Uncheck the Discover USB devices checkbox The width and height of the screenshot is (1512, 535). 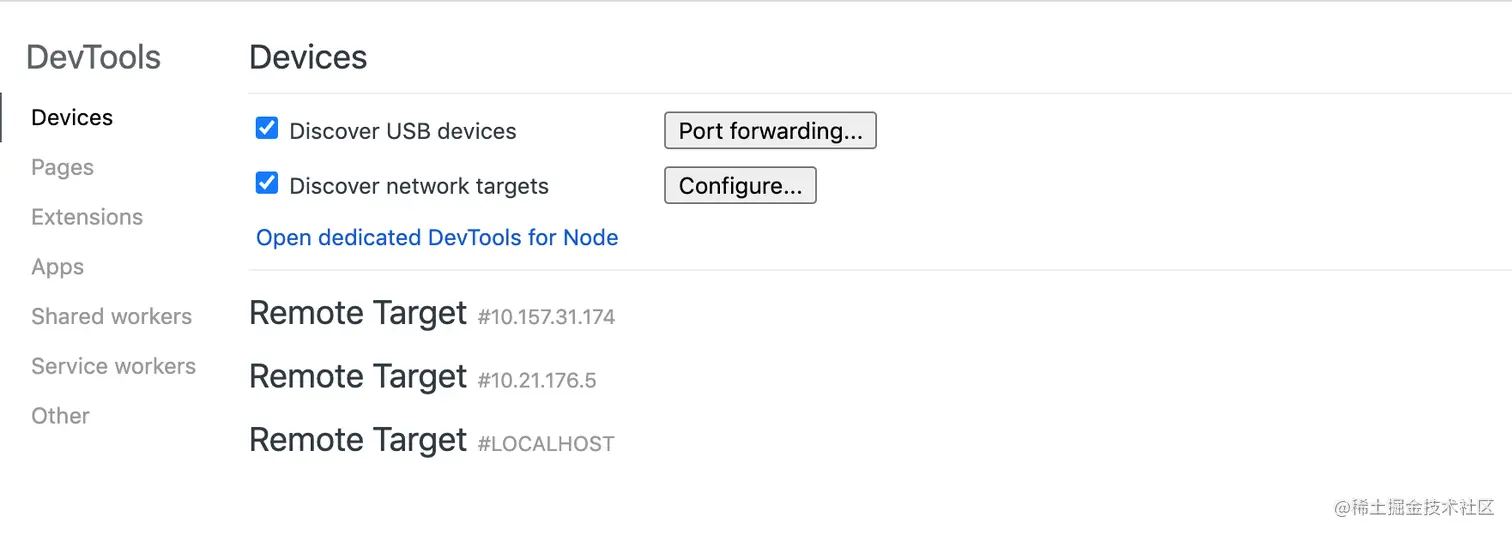[x=267, y=128]
